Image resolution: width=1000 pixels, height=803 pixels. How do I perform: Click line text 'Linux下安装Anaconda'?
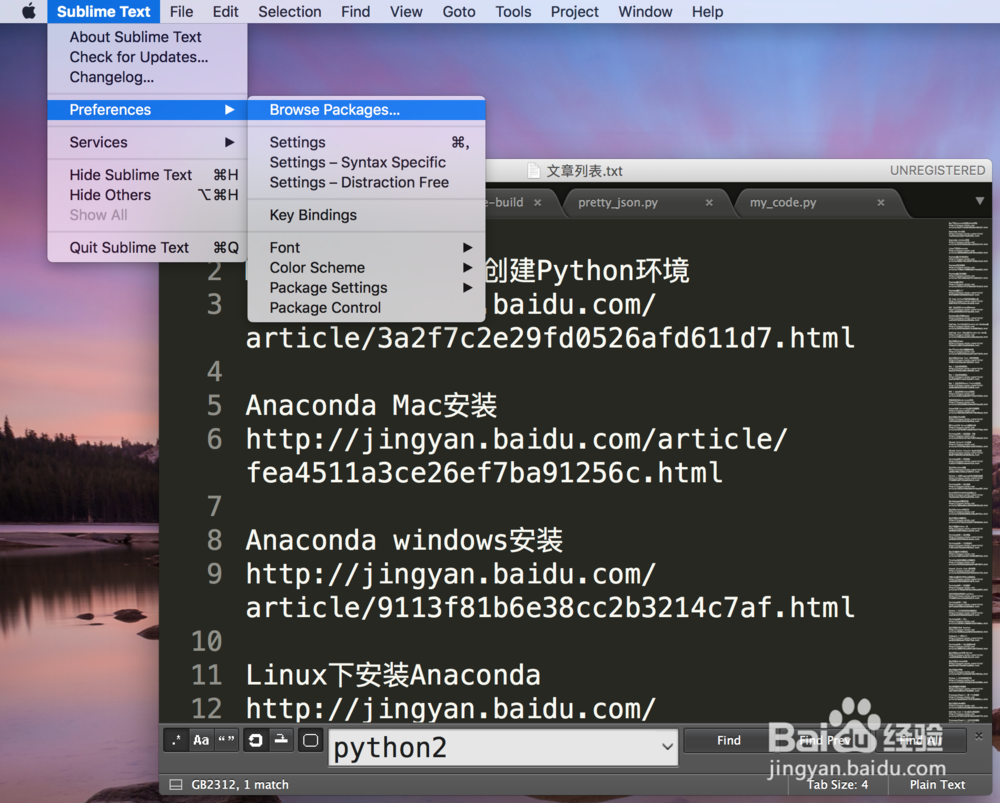tap(393, 675)
